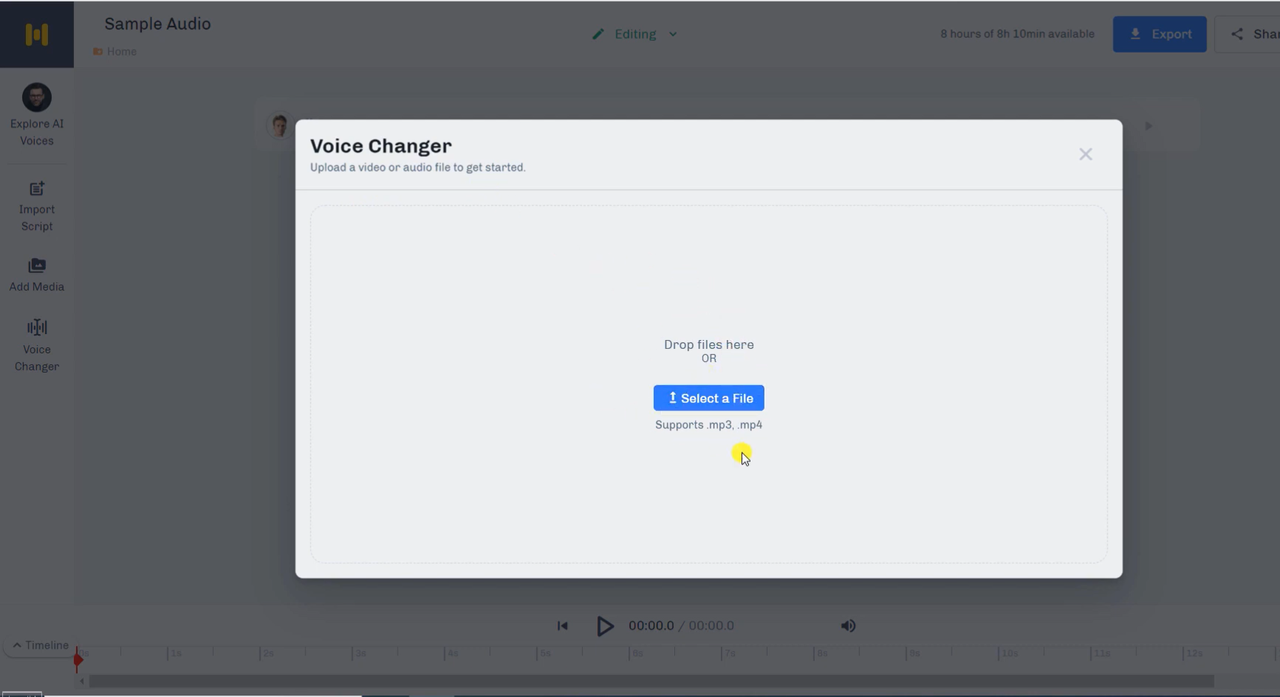Viewport: 1280px width, 697px height.
Task: Click the horizontal timeline scrollbar
Action: (x=651, y=681)
